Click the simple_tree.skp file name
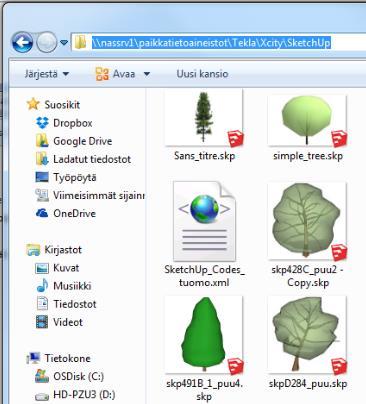Screen dimensions: 366x404 point(308,156)
